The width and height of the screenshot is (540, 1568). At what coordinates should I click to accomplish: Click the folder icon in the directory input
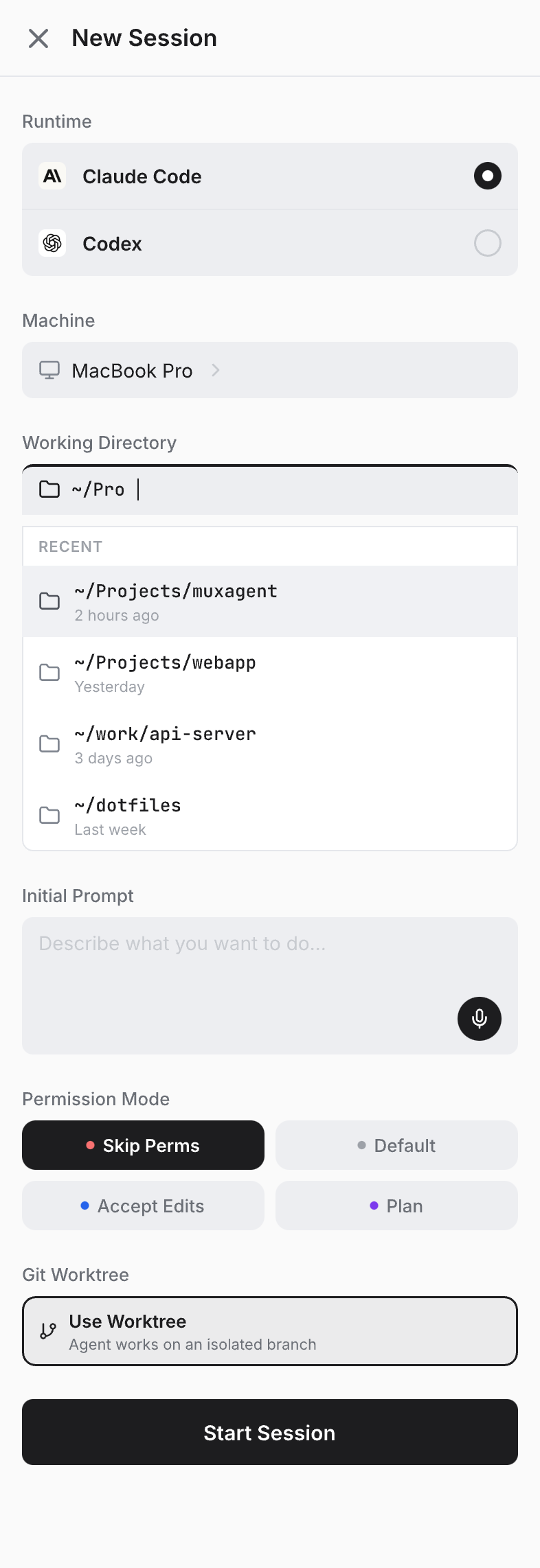pyautogui.click(x=49, y=489)
